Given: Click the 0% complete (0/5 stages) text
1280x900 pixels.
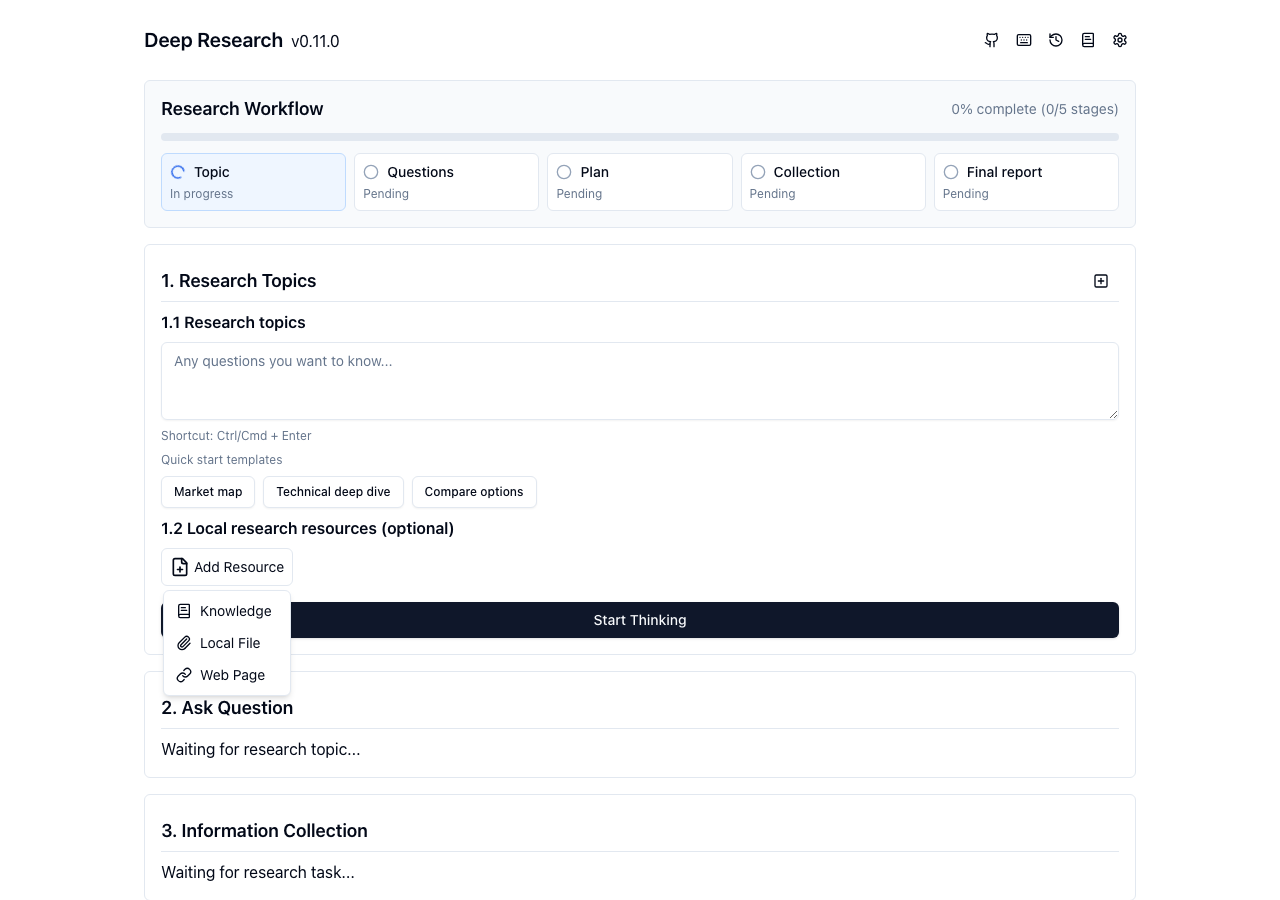Looking at the screenshot, I should point(1035,109).
